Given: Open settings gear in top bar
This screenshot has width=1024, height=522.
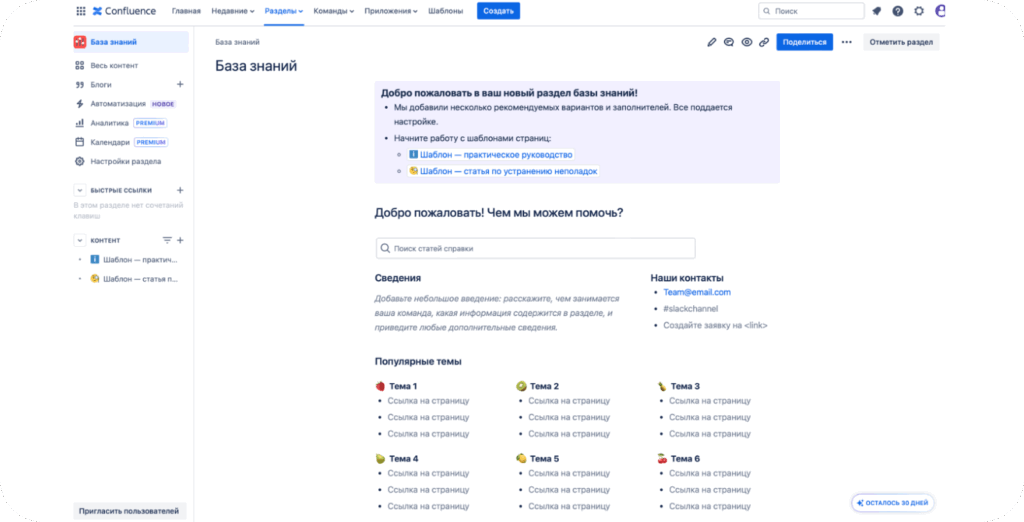Looking at the screenshot, I should click(x=919, y=11).
